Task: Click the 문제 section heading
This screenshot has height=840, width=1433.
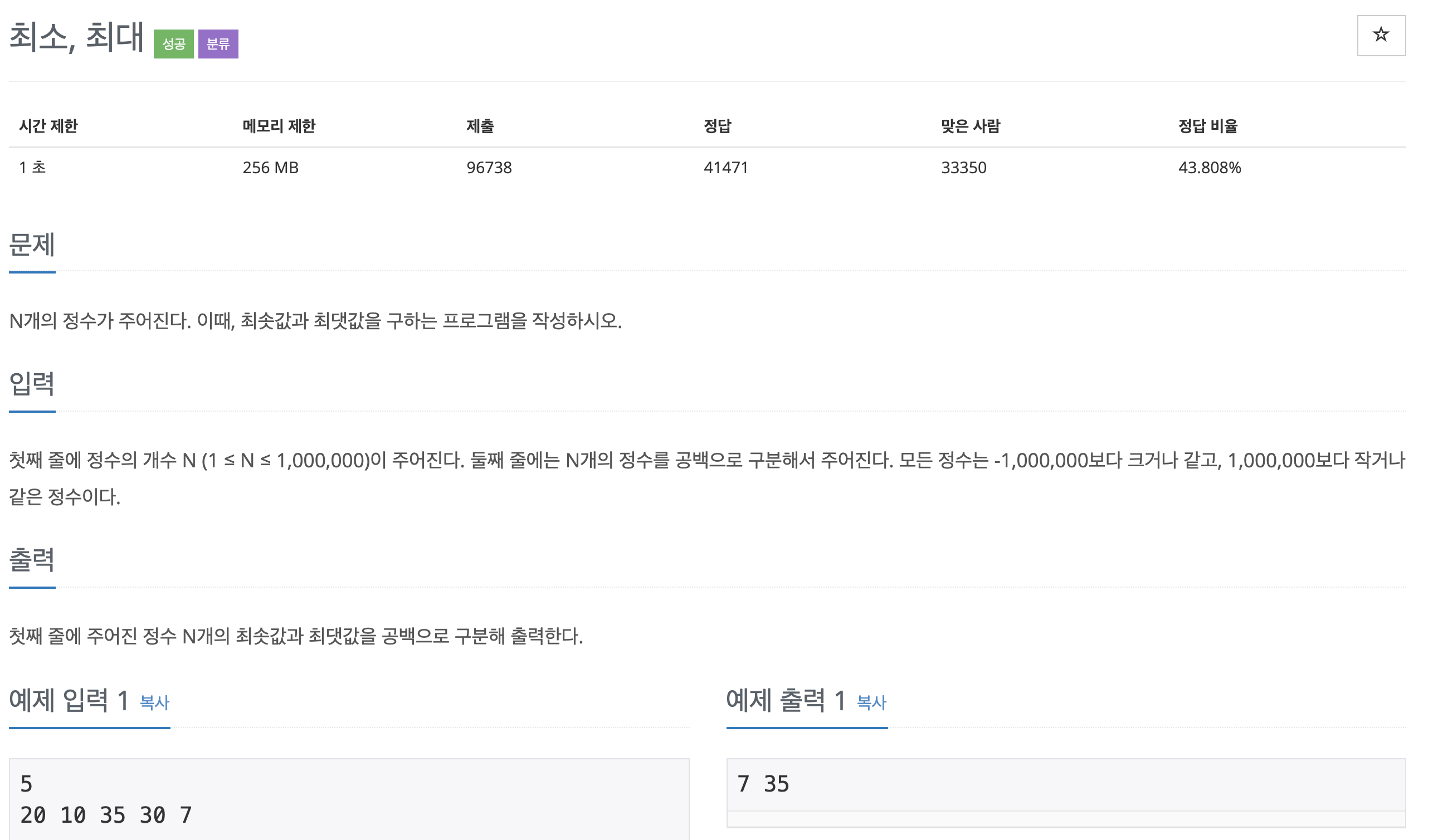Action: (x=31, y=247)
